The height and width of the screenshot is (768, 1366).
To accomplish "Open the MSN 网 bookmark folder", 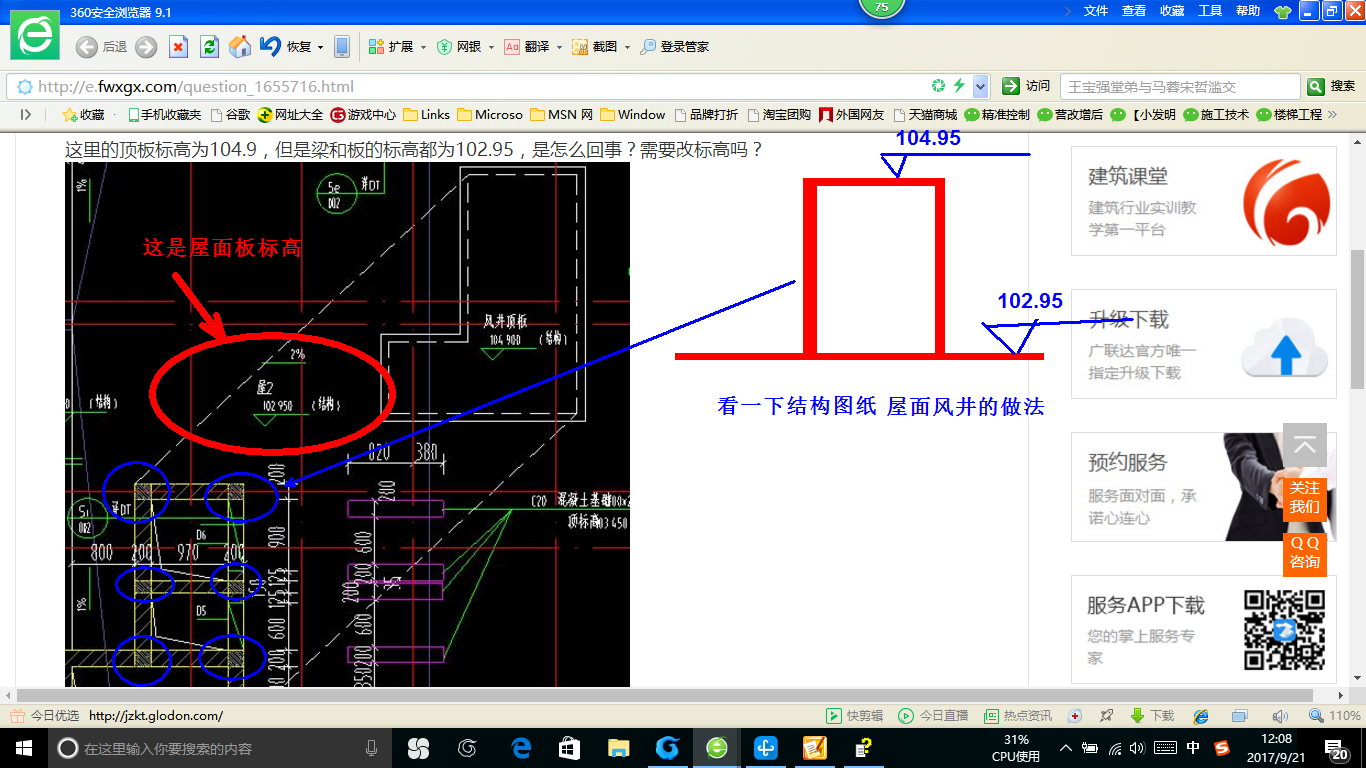I will coord(562,115).
